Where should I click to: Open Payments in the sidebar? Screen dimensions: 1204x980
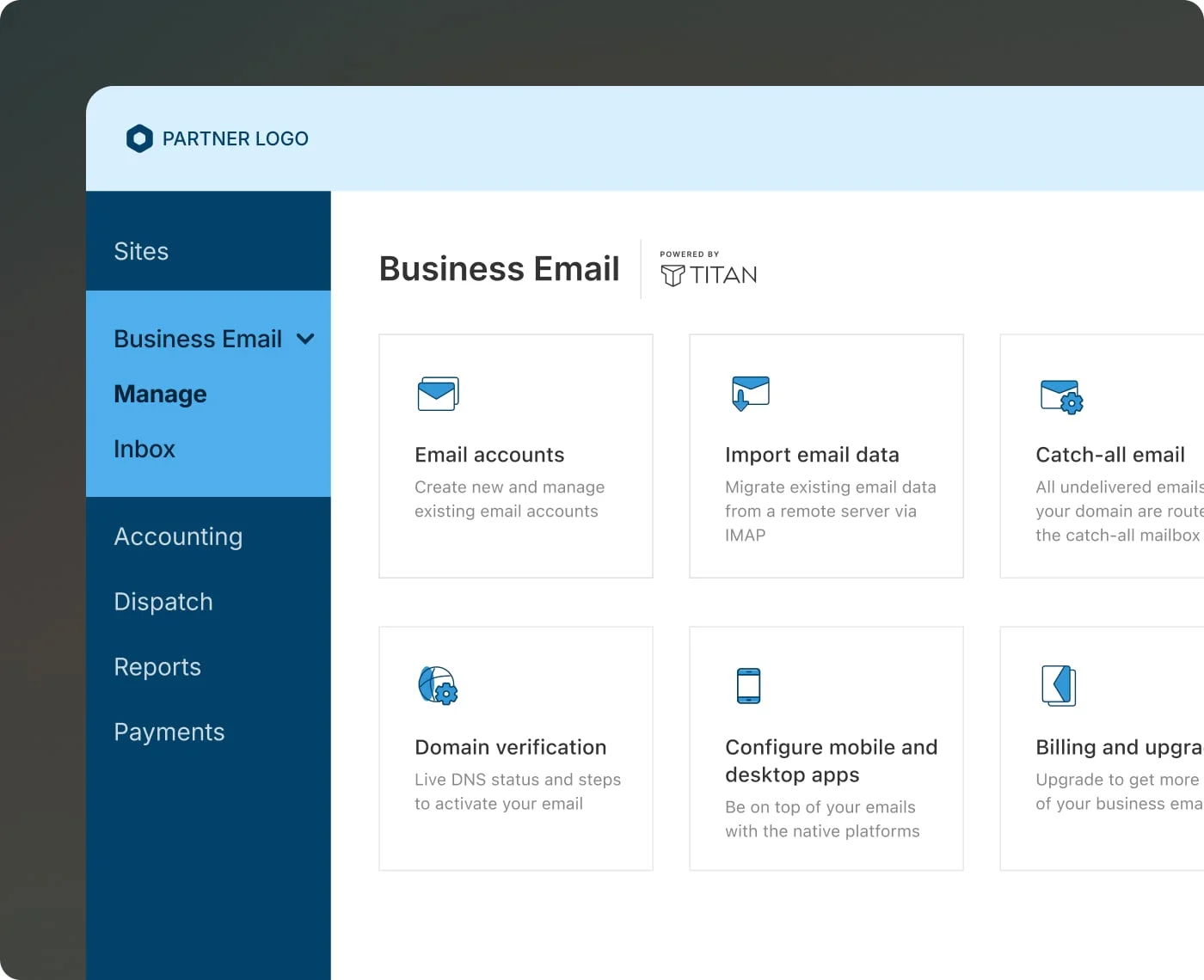[x=169, y=732]
